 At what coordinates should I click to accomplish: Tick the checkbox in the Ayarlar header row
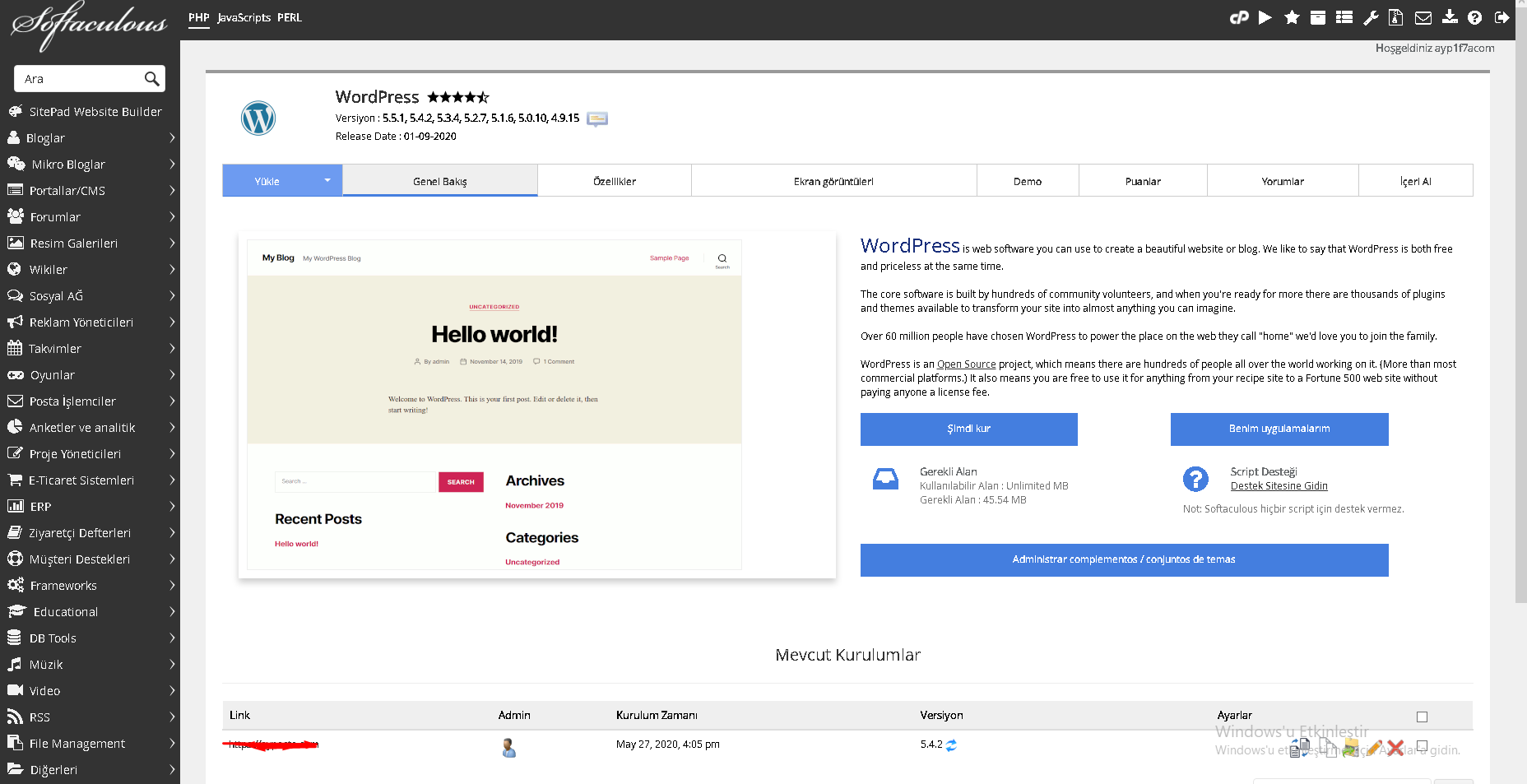click(1422, 717)
